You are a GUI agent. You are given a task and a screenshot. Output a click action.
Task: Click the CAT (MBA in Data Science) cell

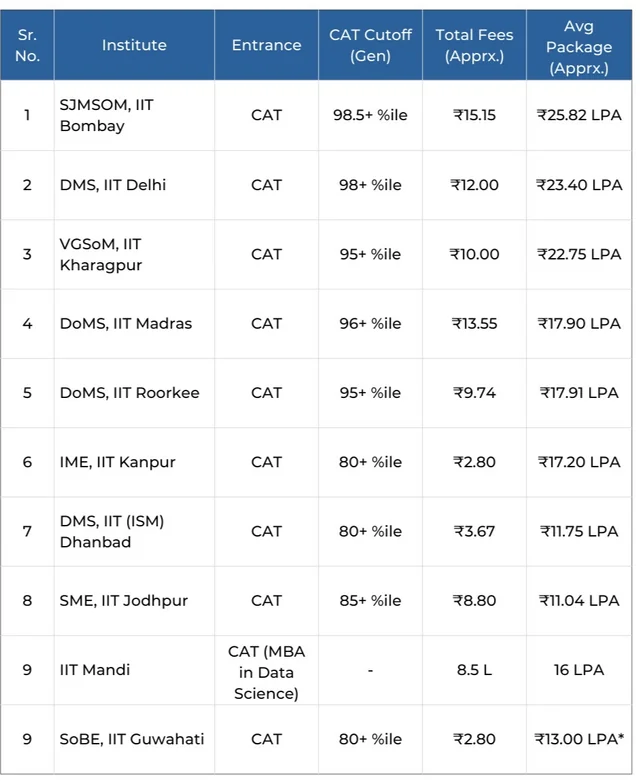tap(266, 670)
